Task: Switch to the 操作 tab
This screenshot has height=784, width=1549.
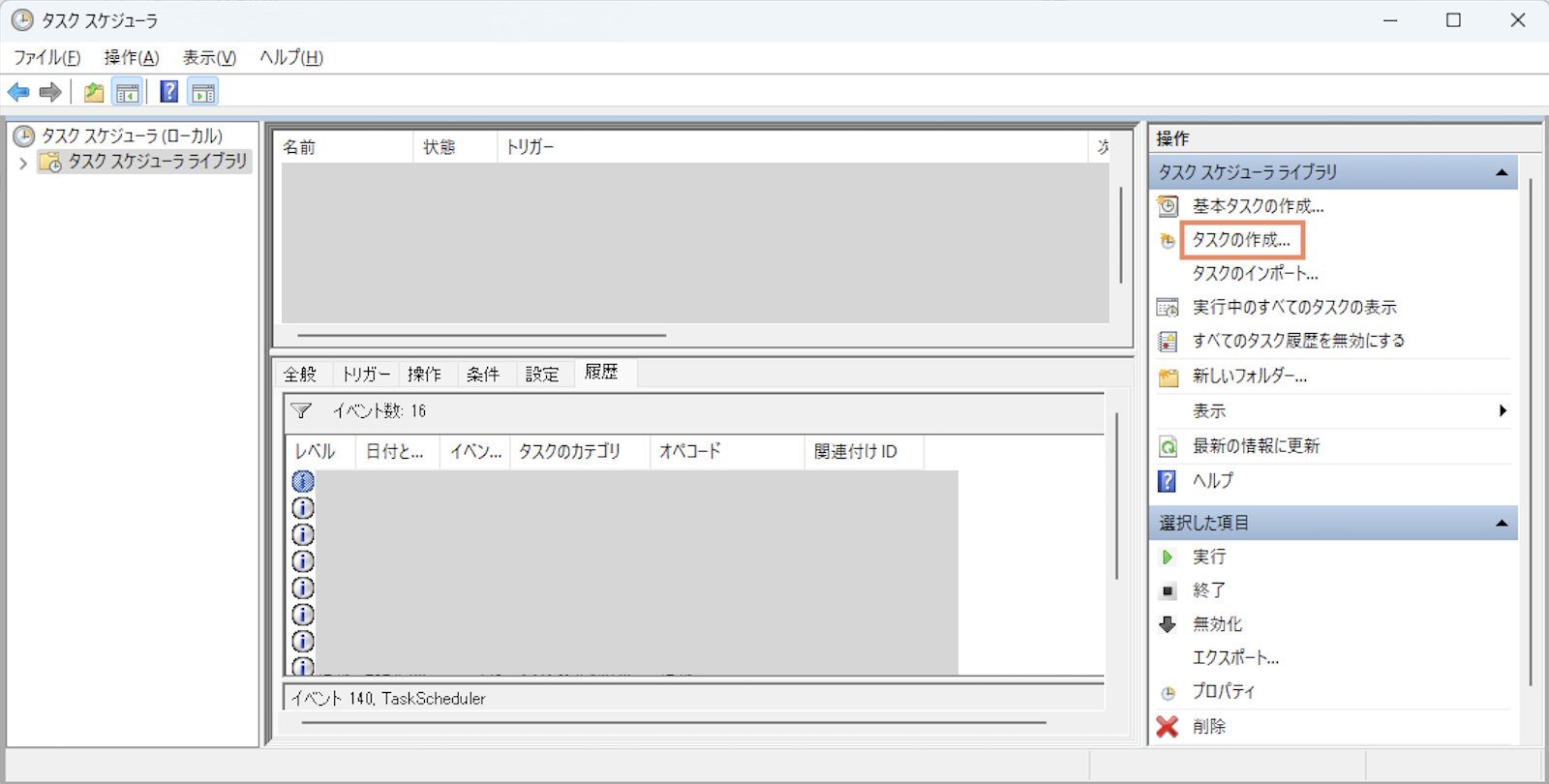Action: [x=424, y=375]
